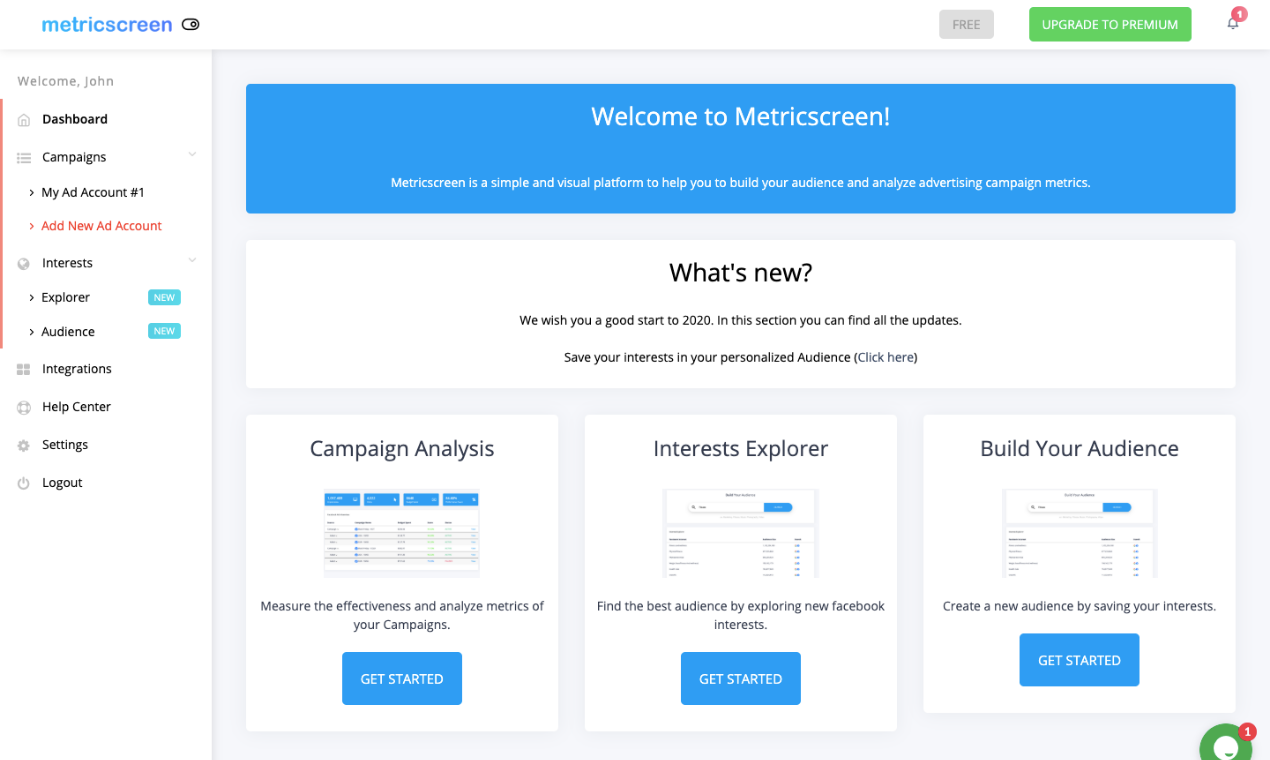Image resolution: width=1270 pixels, height=760 pixels.
Task: Click UPGRADE TO PREMIUM
Action: tap(1110, 24)
